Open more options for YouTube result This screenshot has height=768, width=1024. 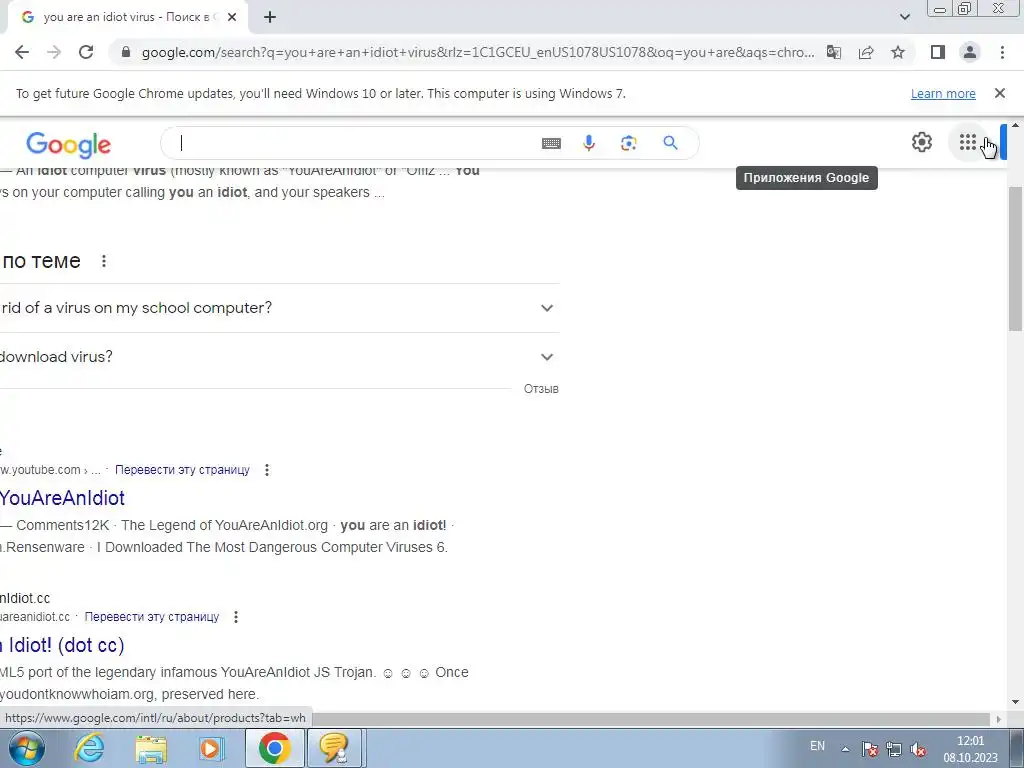pos(266,470)
